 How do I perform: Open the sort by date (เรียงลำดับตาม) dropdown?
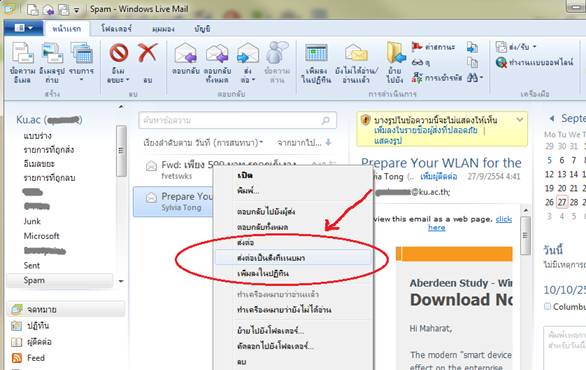click(203, 143)
